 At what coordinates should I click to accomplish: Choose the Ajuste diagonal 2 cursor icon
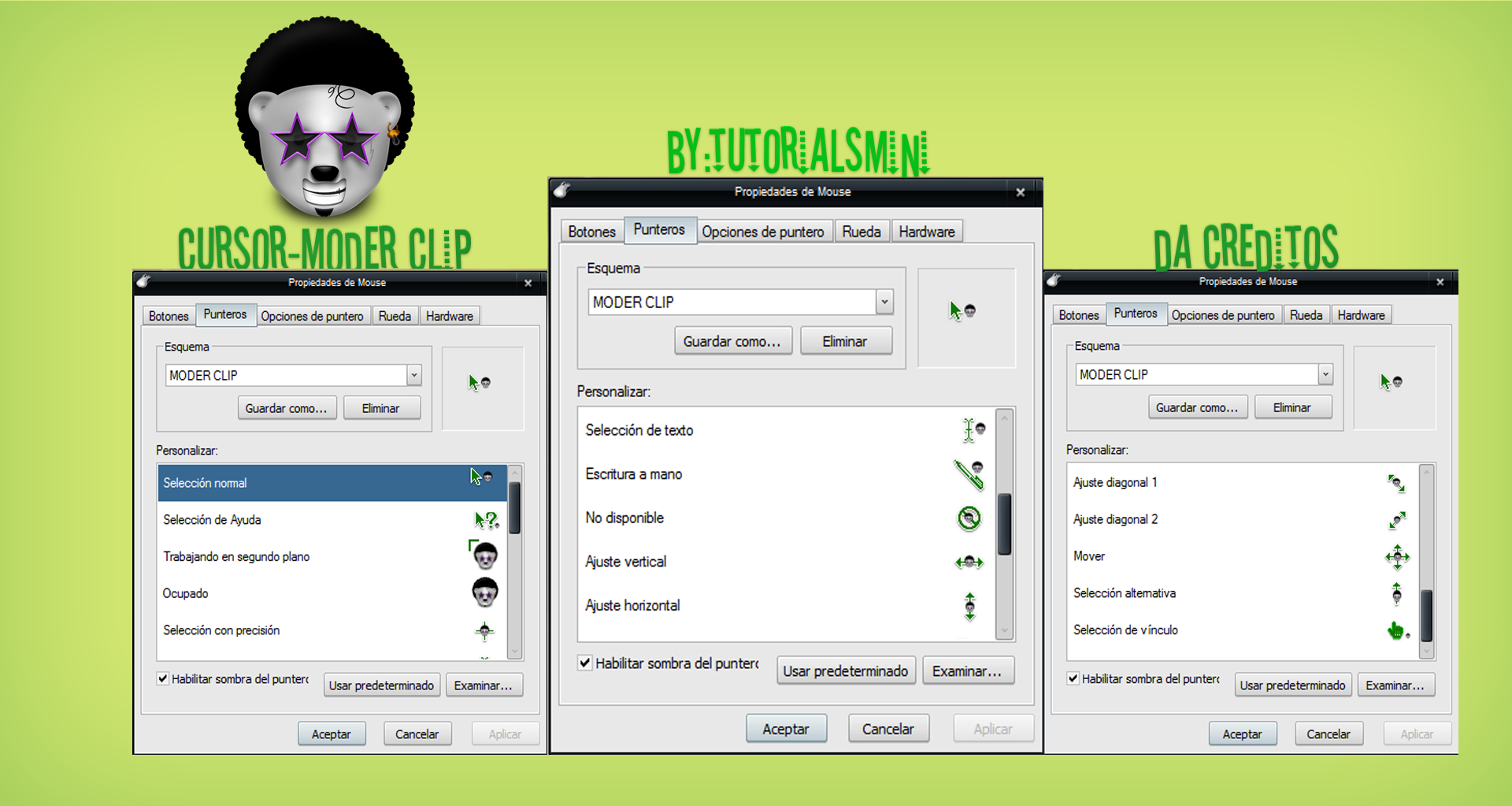[1397, 520]
